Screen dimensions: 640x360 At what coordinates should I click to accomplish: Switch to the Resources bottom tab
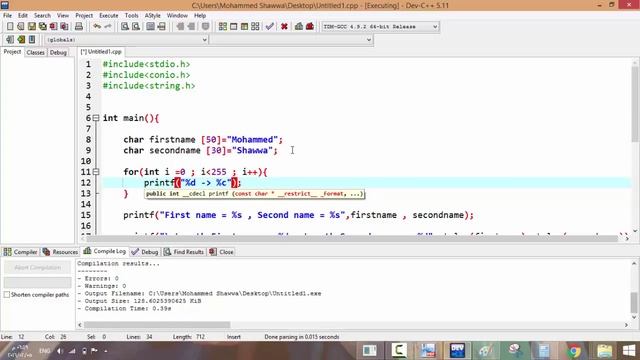[x=60, y=252]
